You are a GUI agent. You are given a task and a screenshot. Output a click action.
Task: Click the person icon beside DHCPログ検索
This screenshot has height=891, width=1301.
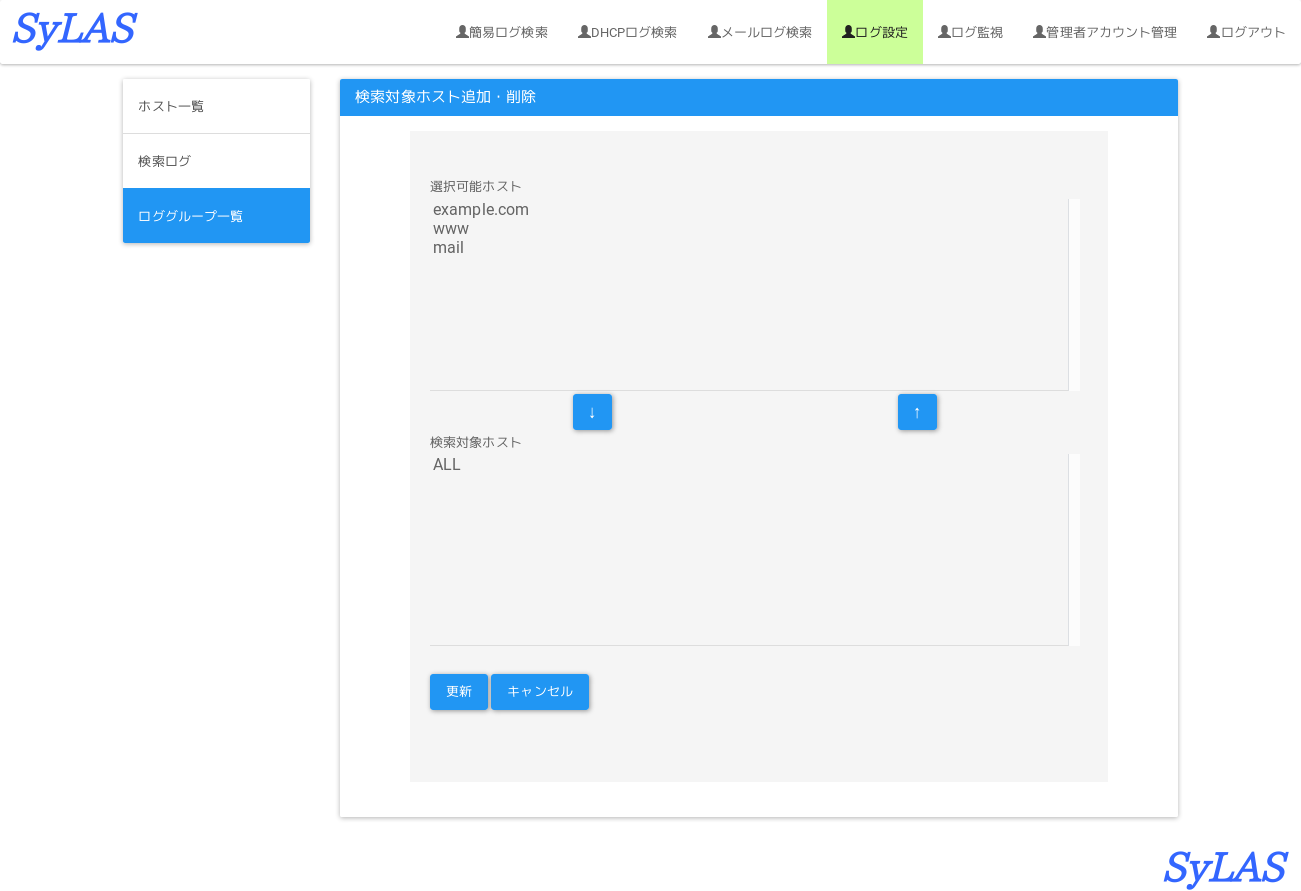click(x=584, y=32)
